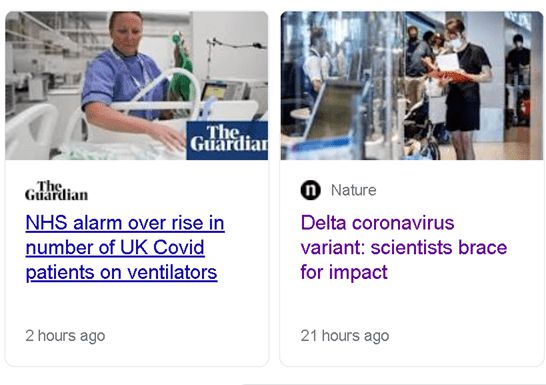Click the '2 hours ago' timestamp
This screenshot has height=385, width=546.
(x=65, y=336)
